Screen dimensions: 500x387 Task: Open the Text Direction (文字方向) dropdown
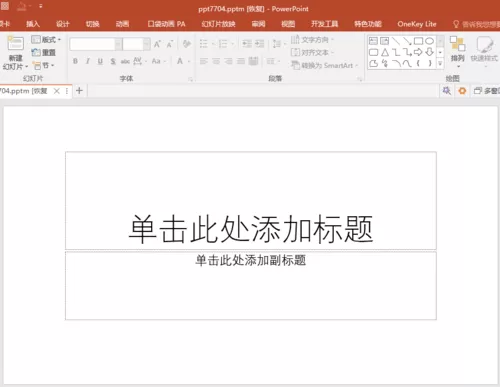312,40
